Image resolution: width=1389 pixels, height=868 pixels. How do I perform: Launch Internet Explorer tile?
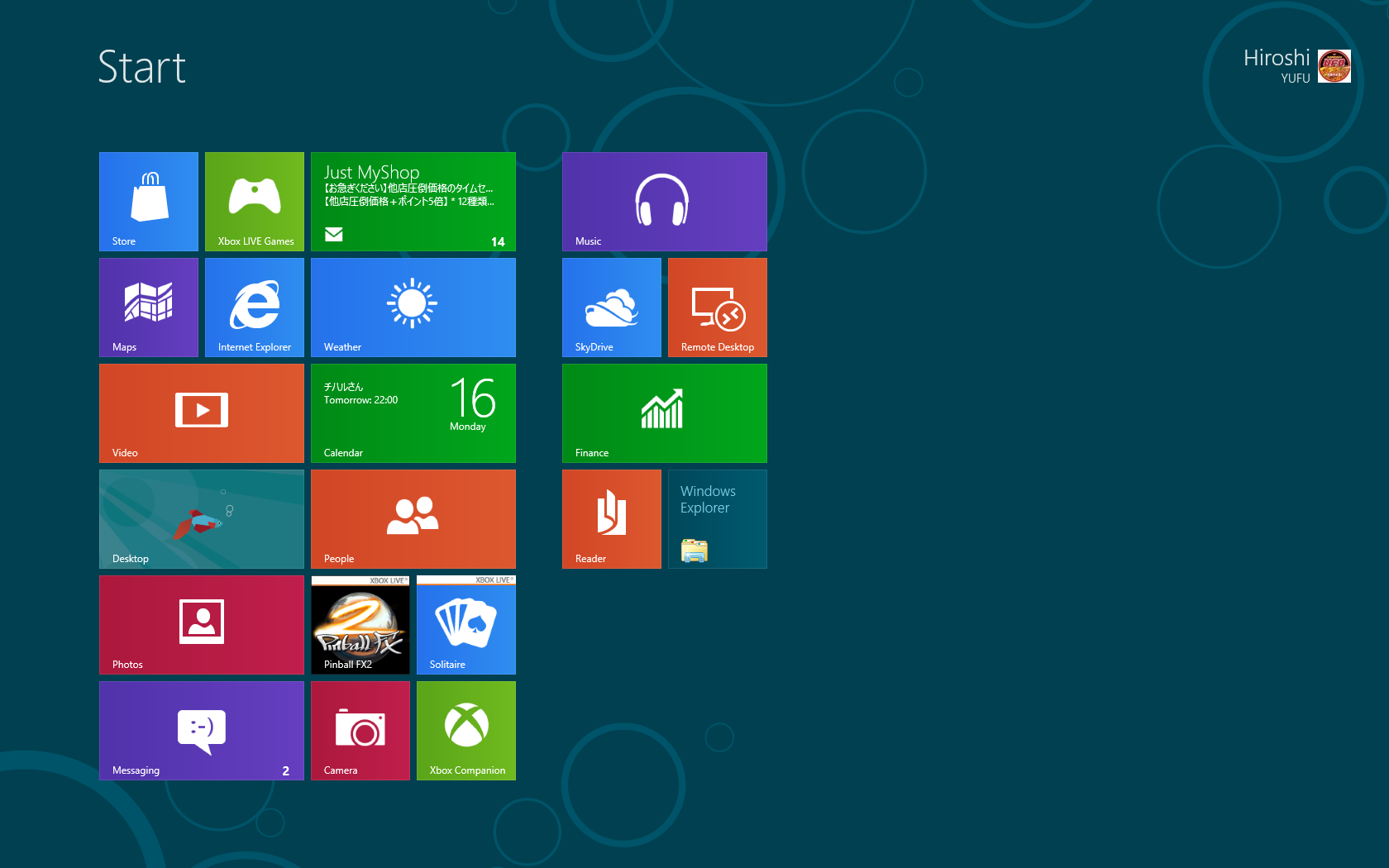click(x=255, y=308)
